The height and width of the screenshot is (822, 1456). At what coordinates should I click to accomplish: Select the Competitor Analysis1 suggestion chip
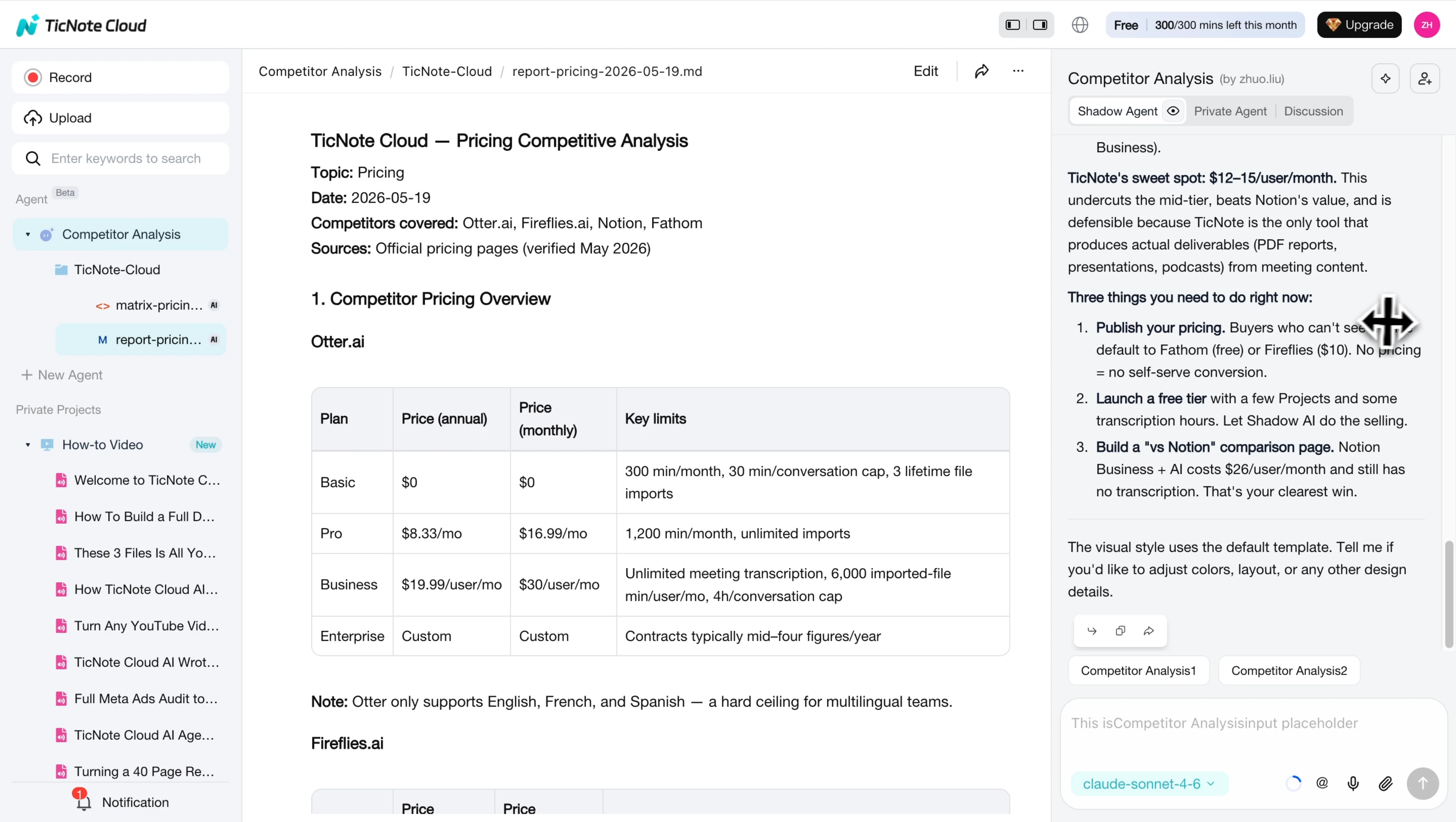(x=1138, y=671)
